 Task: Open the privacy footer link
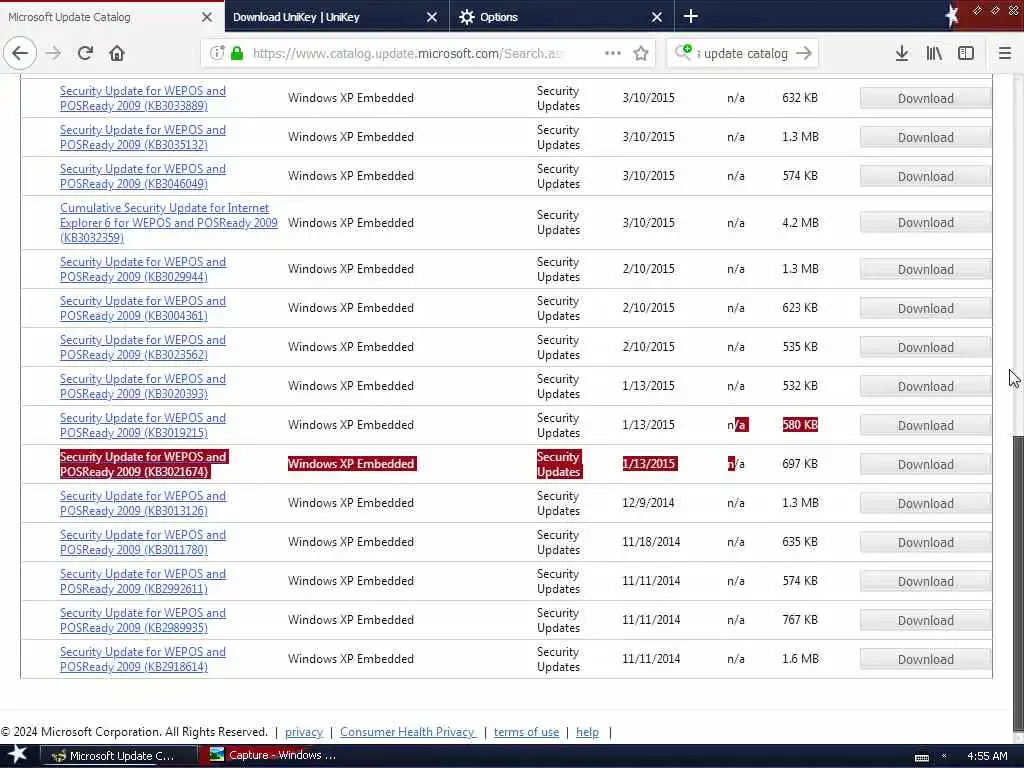(x=304, y=732)
